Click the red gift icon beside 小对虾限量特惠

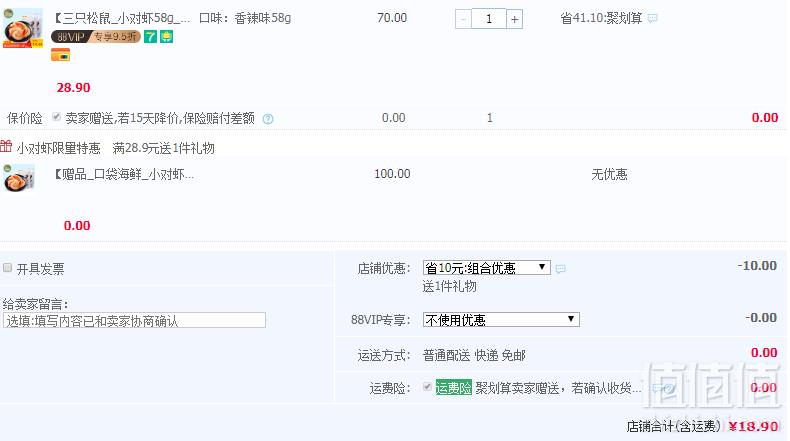(6, 147)
